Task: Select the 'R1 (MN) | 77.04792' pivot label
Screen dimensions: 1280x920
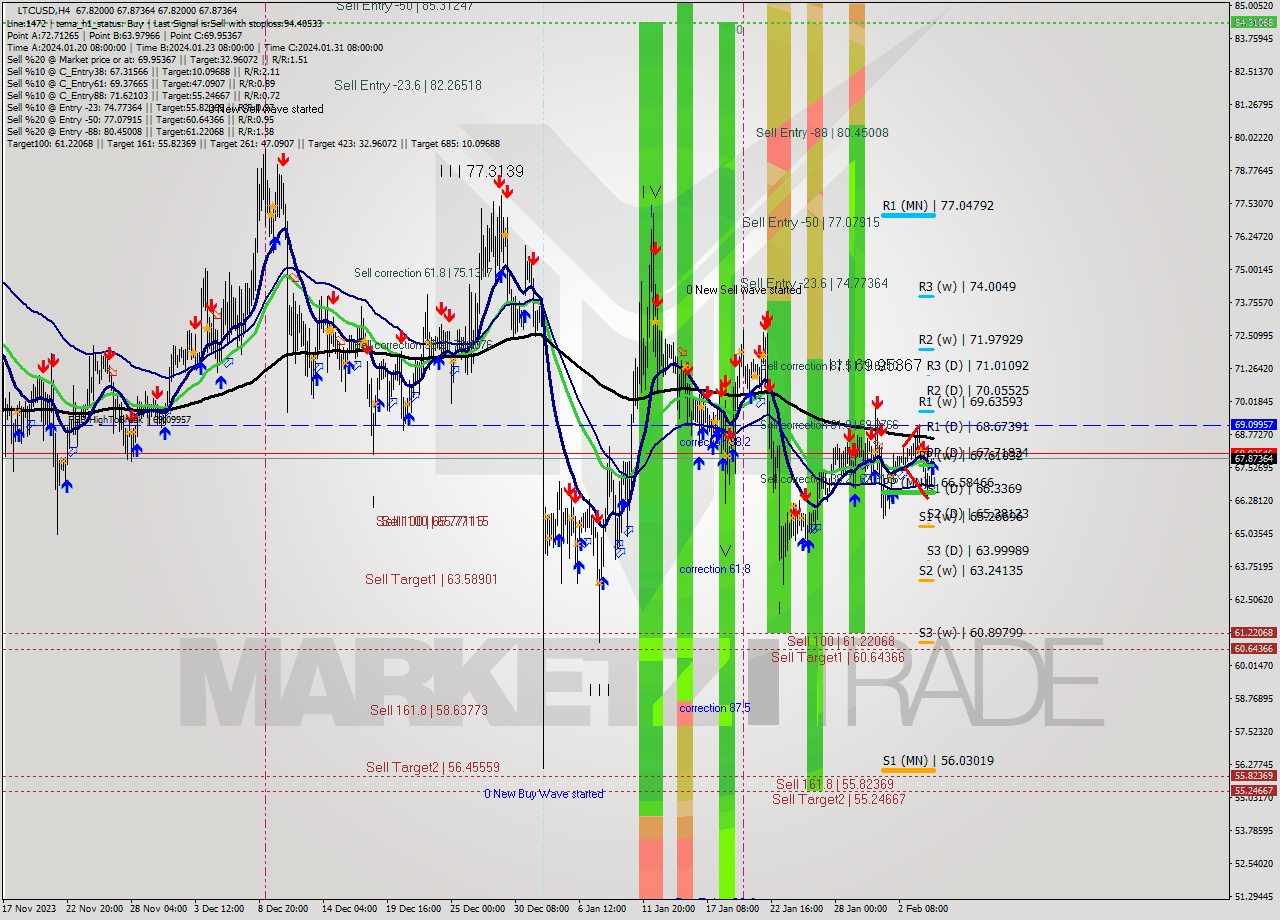Action: [938, 206]
